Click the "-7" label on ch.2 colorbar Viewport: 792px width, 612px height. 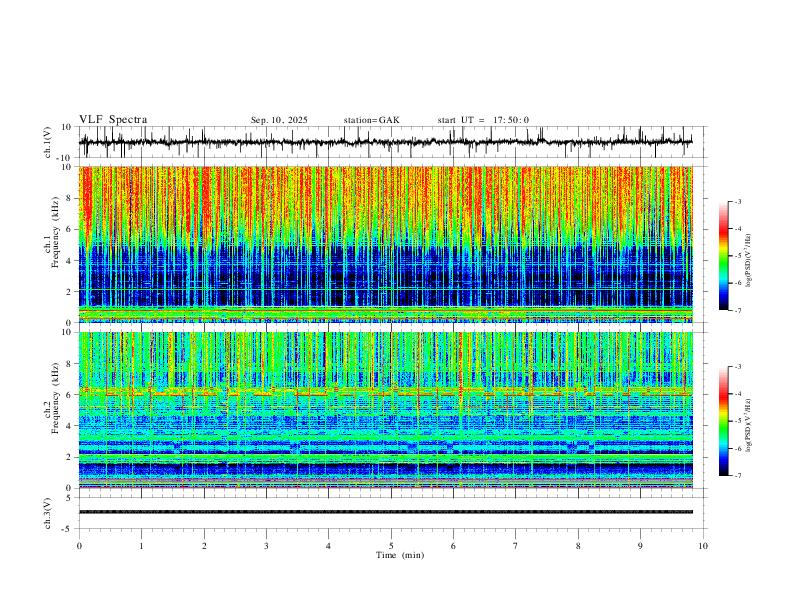click(738, 475)
